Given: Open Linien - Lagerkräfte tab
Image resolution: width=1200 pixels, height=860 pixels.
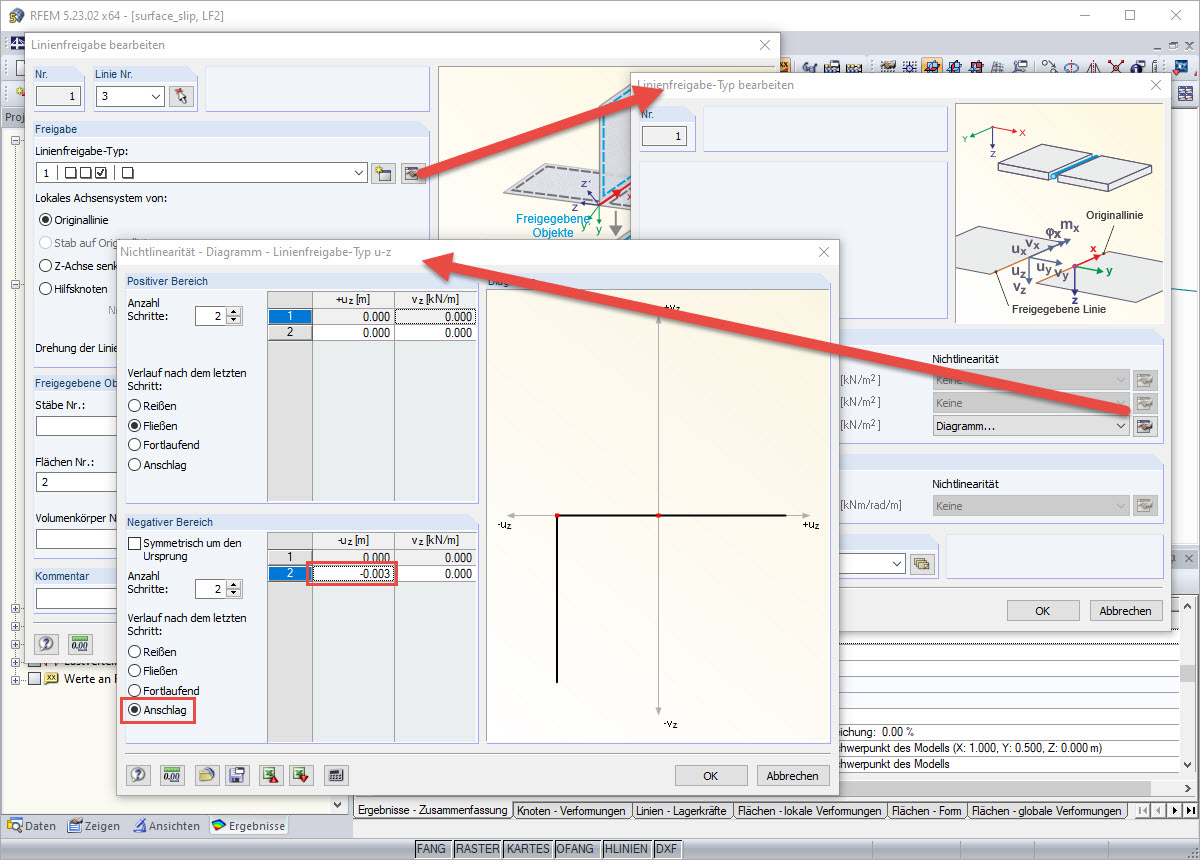Looking at the screenshot, I should pos(681,811).
